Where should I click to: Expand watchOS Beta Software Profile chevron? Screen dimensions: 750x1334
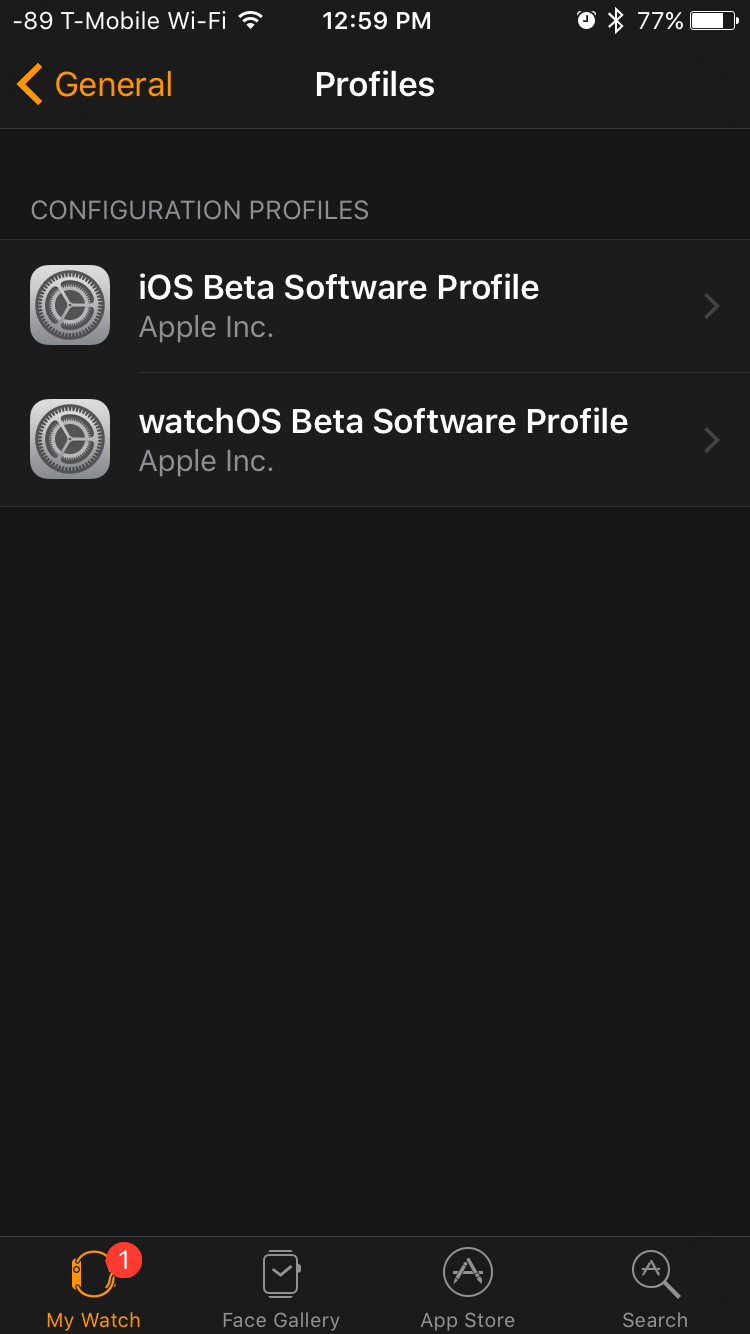click(712, 440)
